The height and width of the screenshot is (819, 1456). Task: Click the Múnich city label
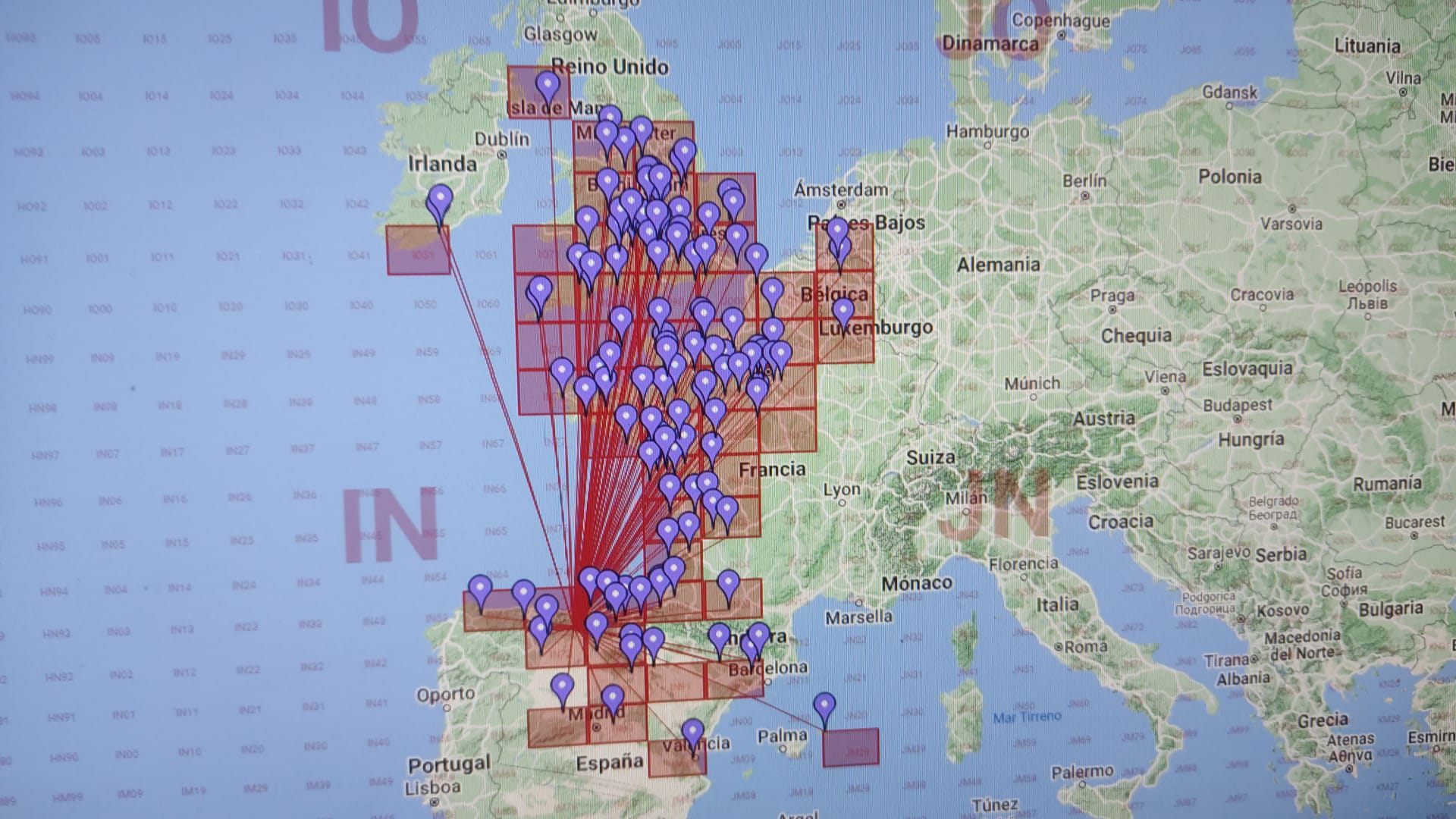1031,384
